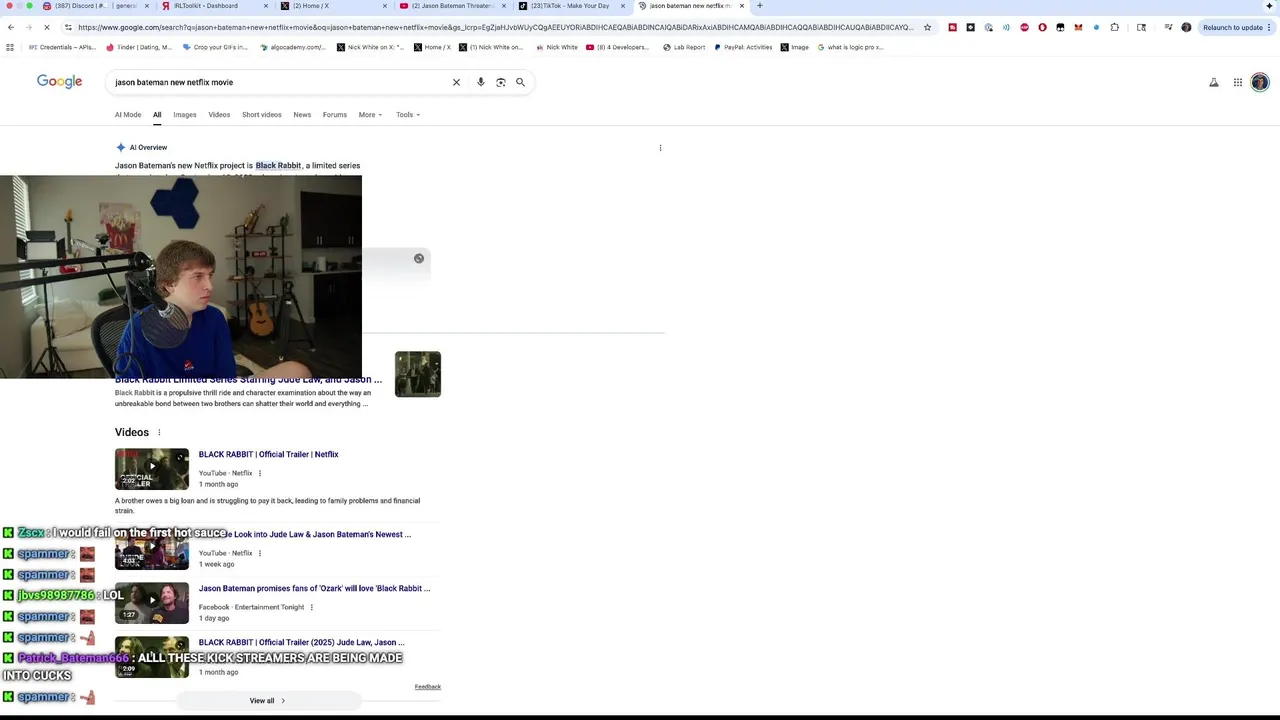Open AI Overview three-dot options
The image size is (1280, 720).
click(x=660, y=148)
